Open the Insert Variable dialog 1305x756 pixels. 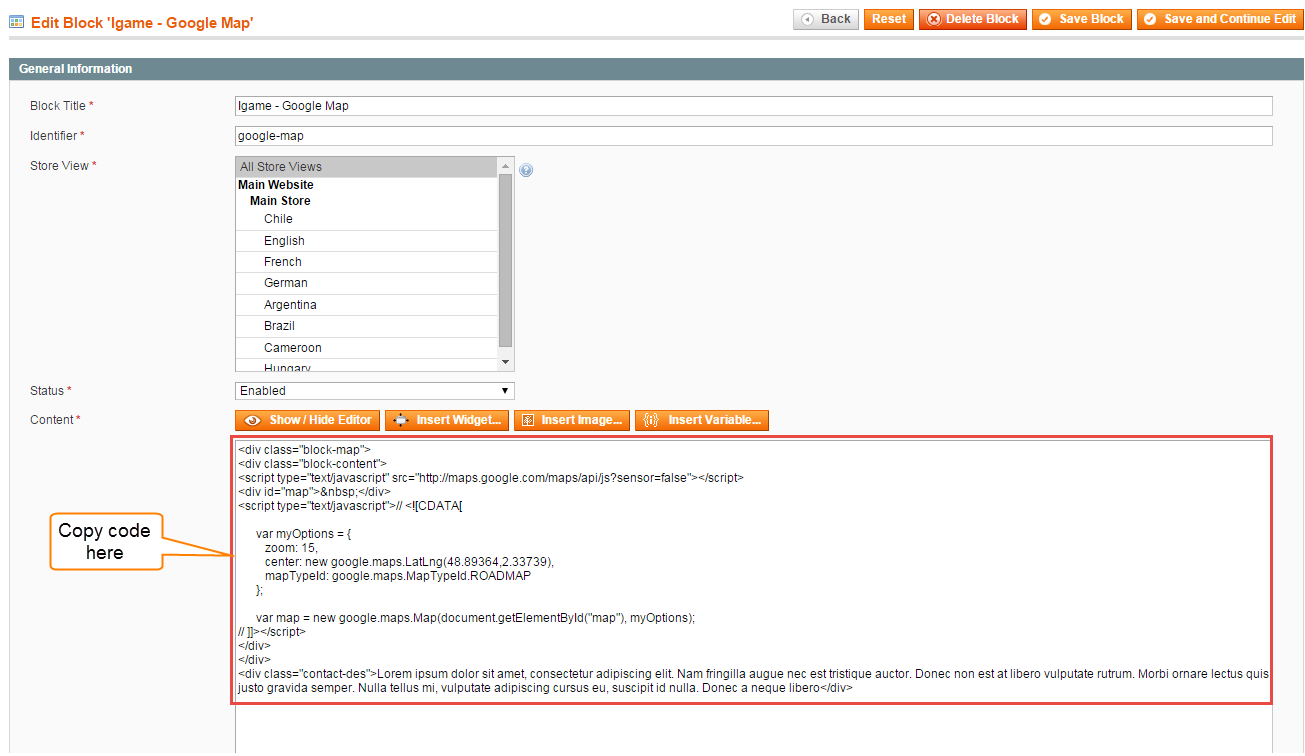click(x=702, y=421)
